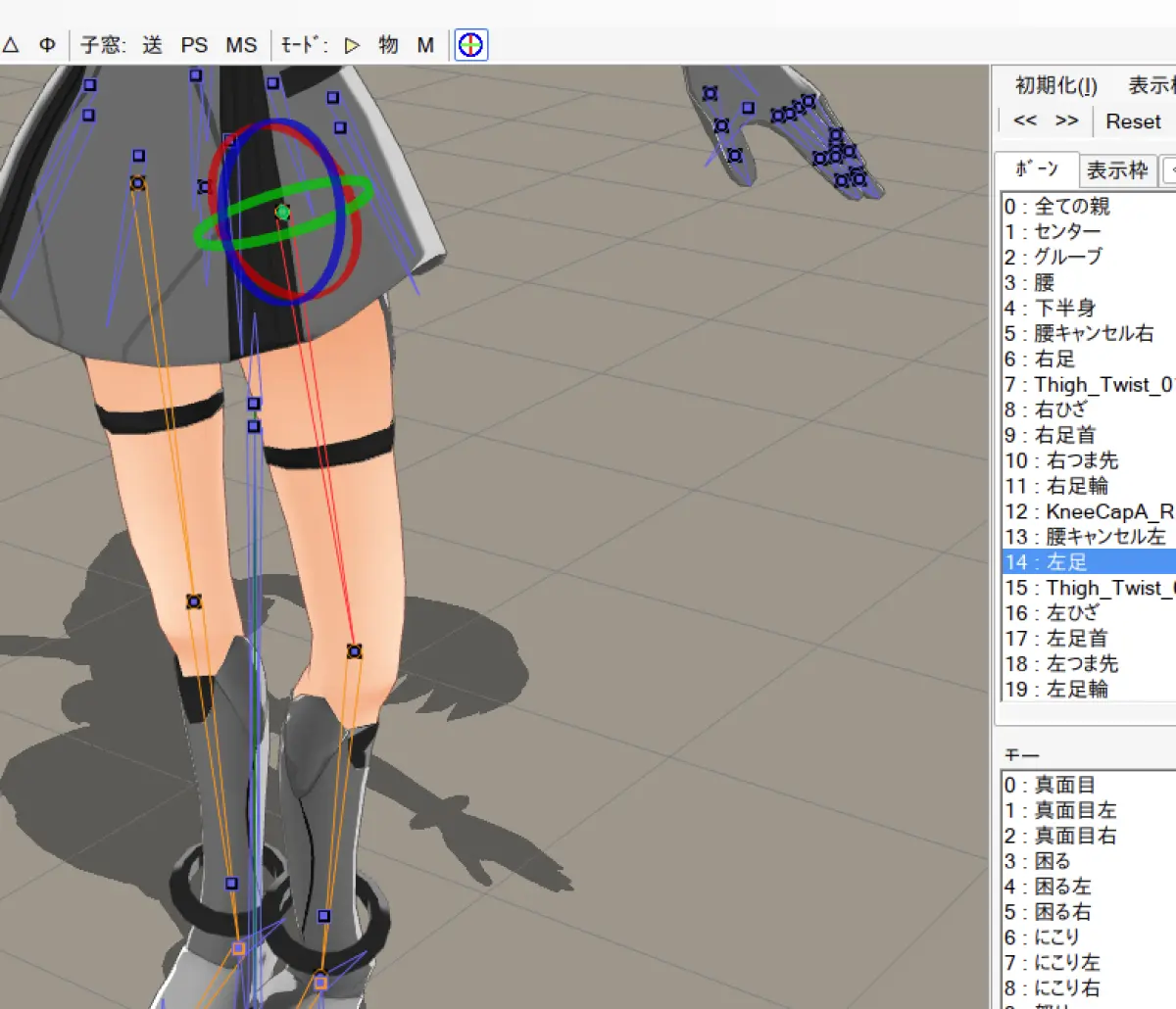The image size is (1176, 1009).
Task: Go to previous with << button
Action: point(1025,120)
